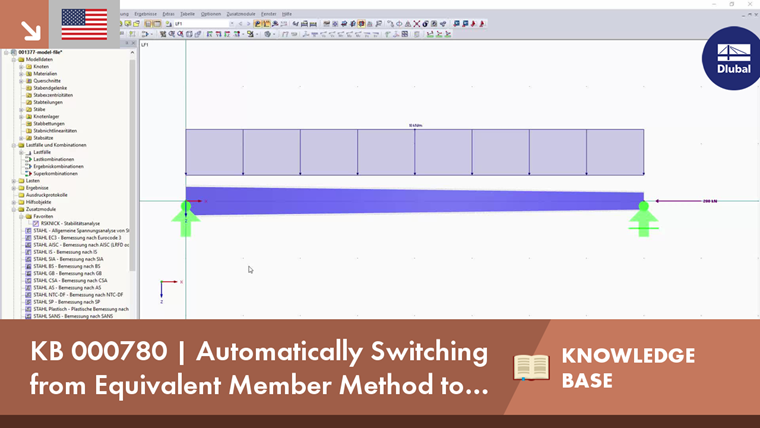
Task: Open STAHL GB module
Action: (x=67, y=273)
